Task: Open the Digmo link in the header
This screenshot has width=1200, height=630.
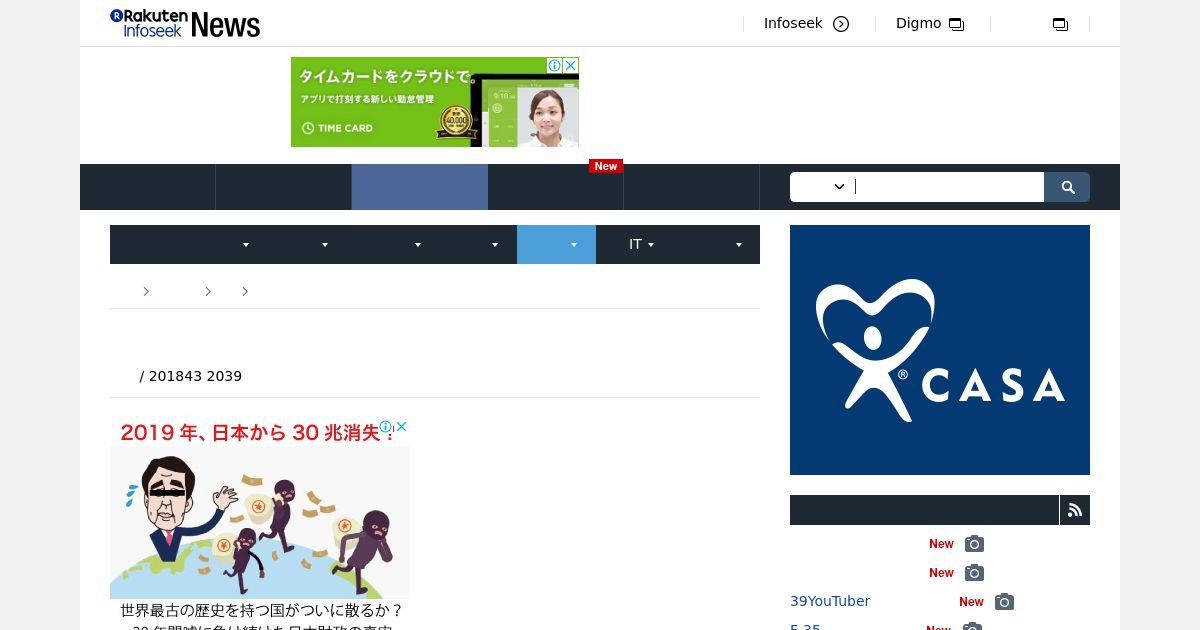Action: (x=918, y=23)
